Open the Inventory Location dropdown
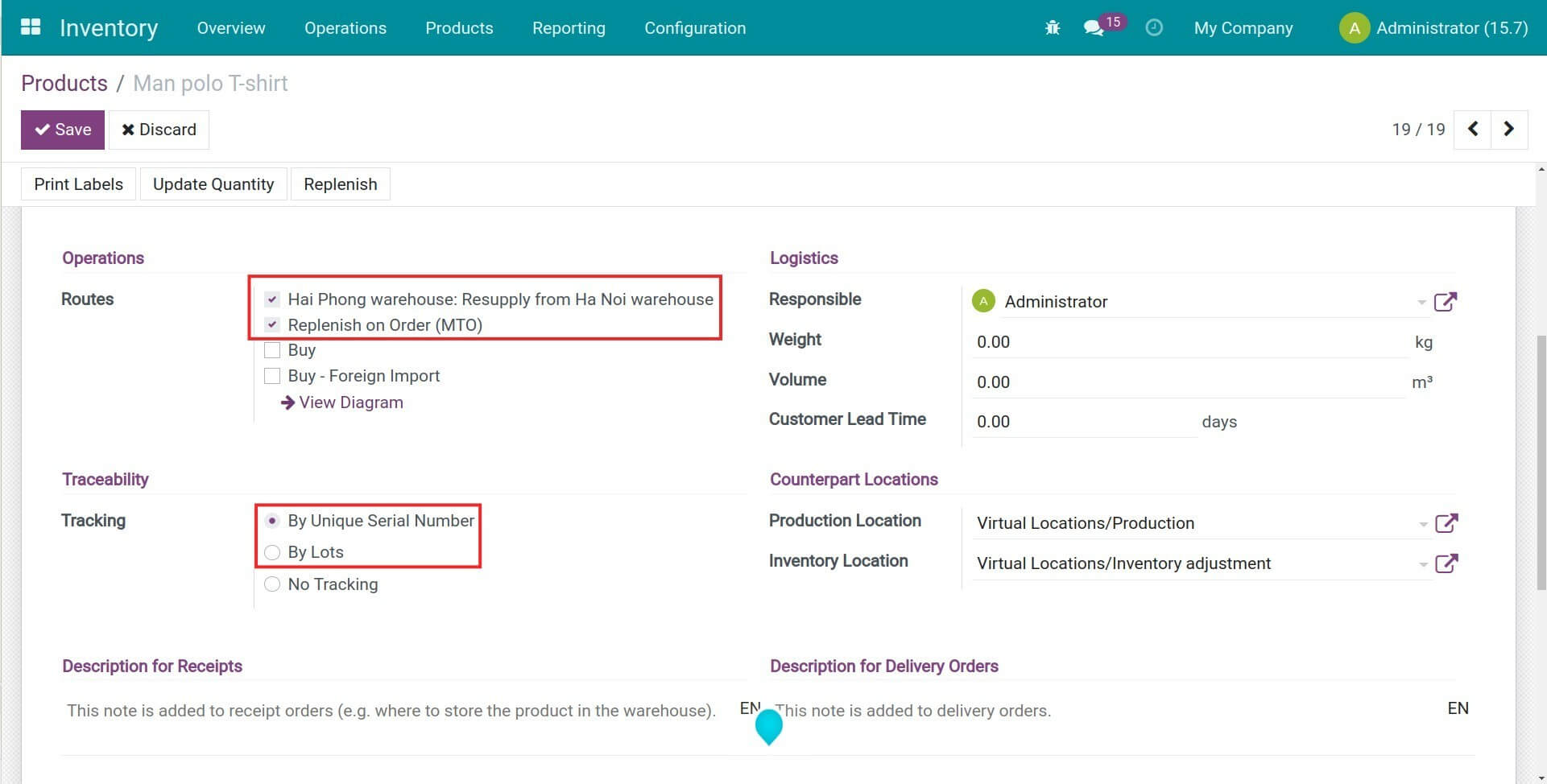The width and height of the screenshot is (1547, 784). [1421, 563]
